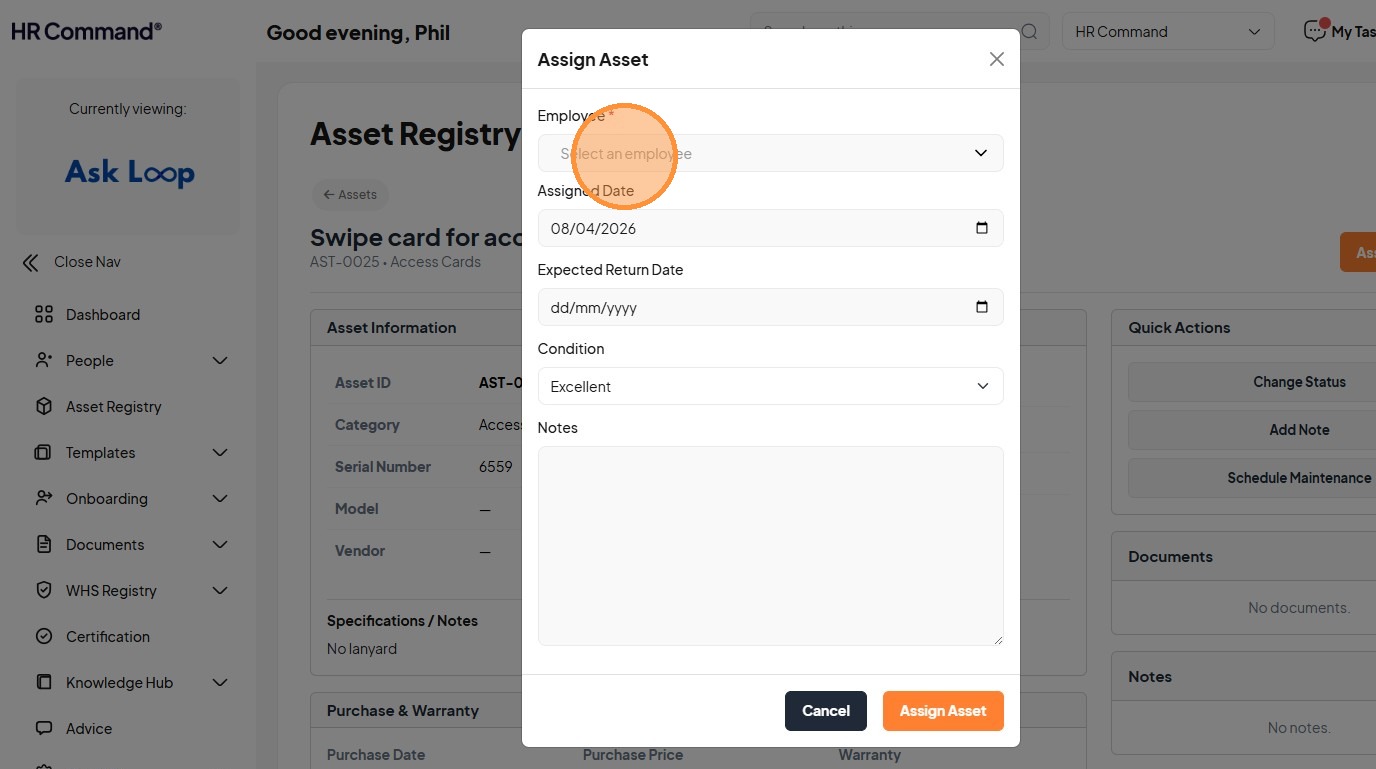This screenshot has width=1376, height=769.
Task: Click the WHS Registry shield icon
Action: pyautogui.click(x=44, y=590)
